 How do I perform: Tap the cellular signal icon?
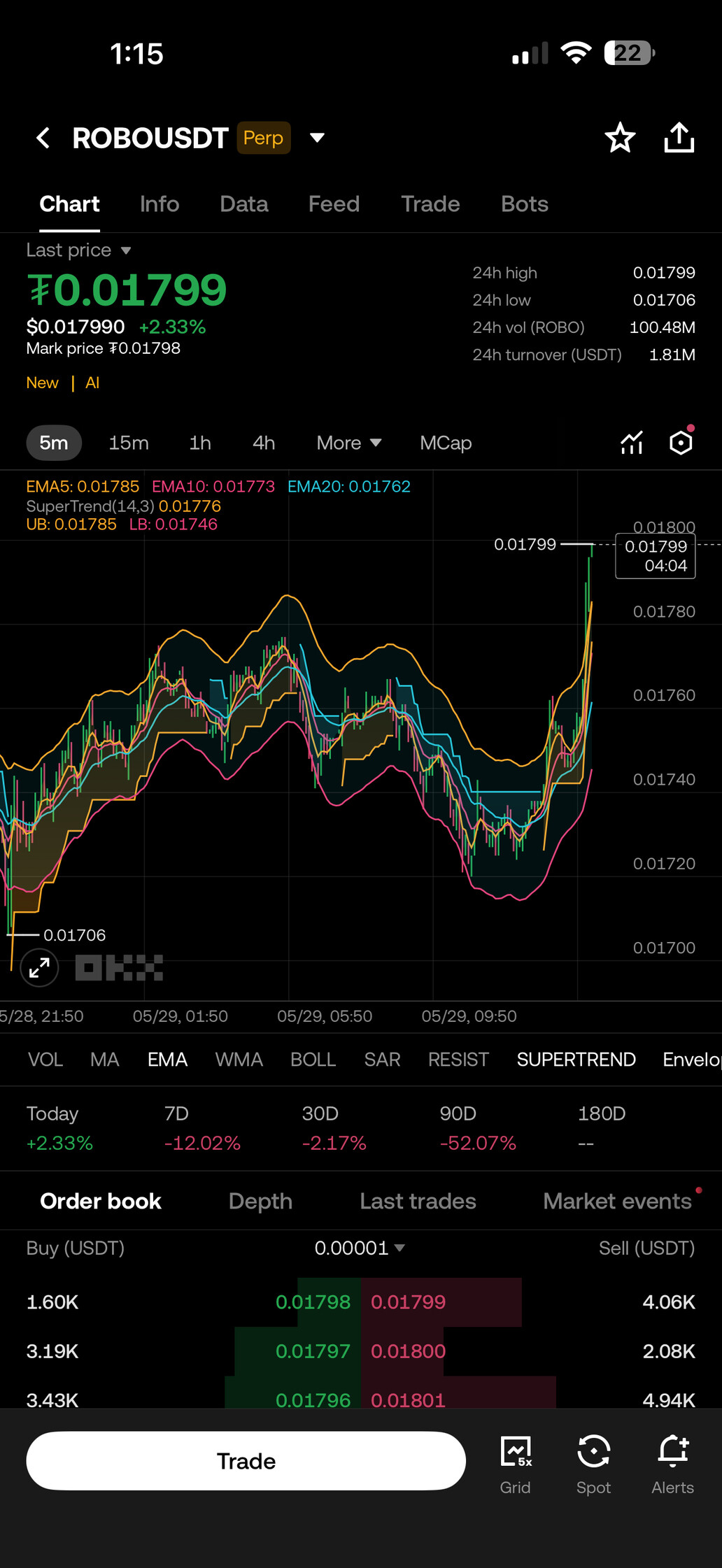pyautogui.click(x=530, y=53)
